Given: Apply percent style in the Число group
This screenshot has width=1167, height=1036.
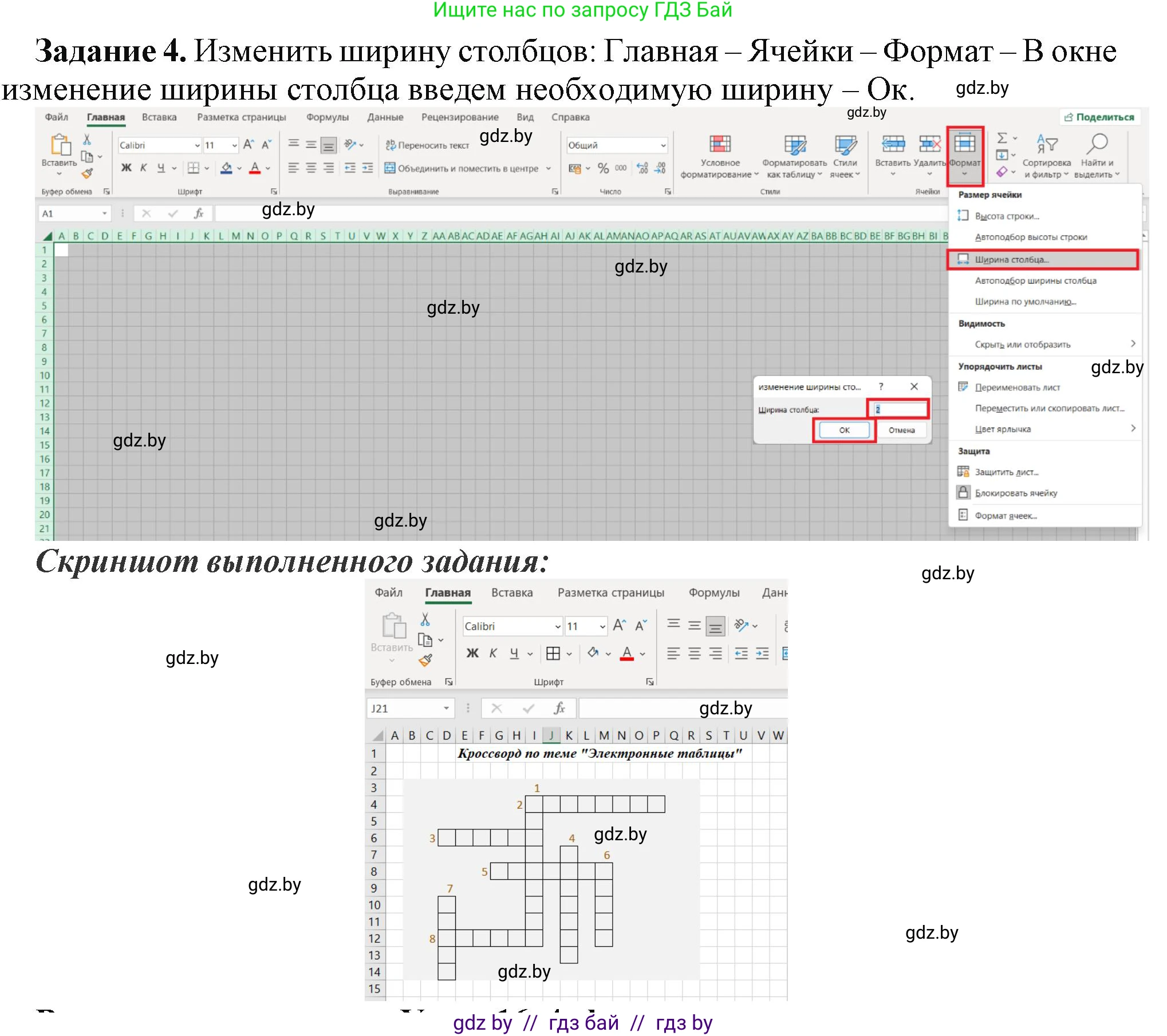Looking at the screenshot, I should point(602,168).
